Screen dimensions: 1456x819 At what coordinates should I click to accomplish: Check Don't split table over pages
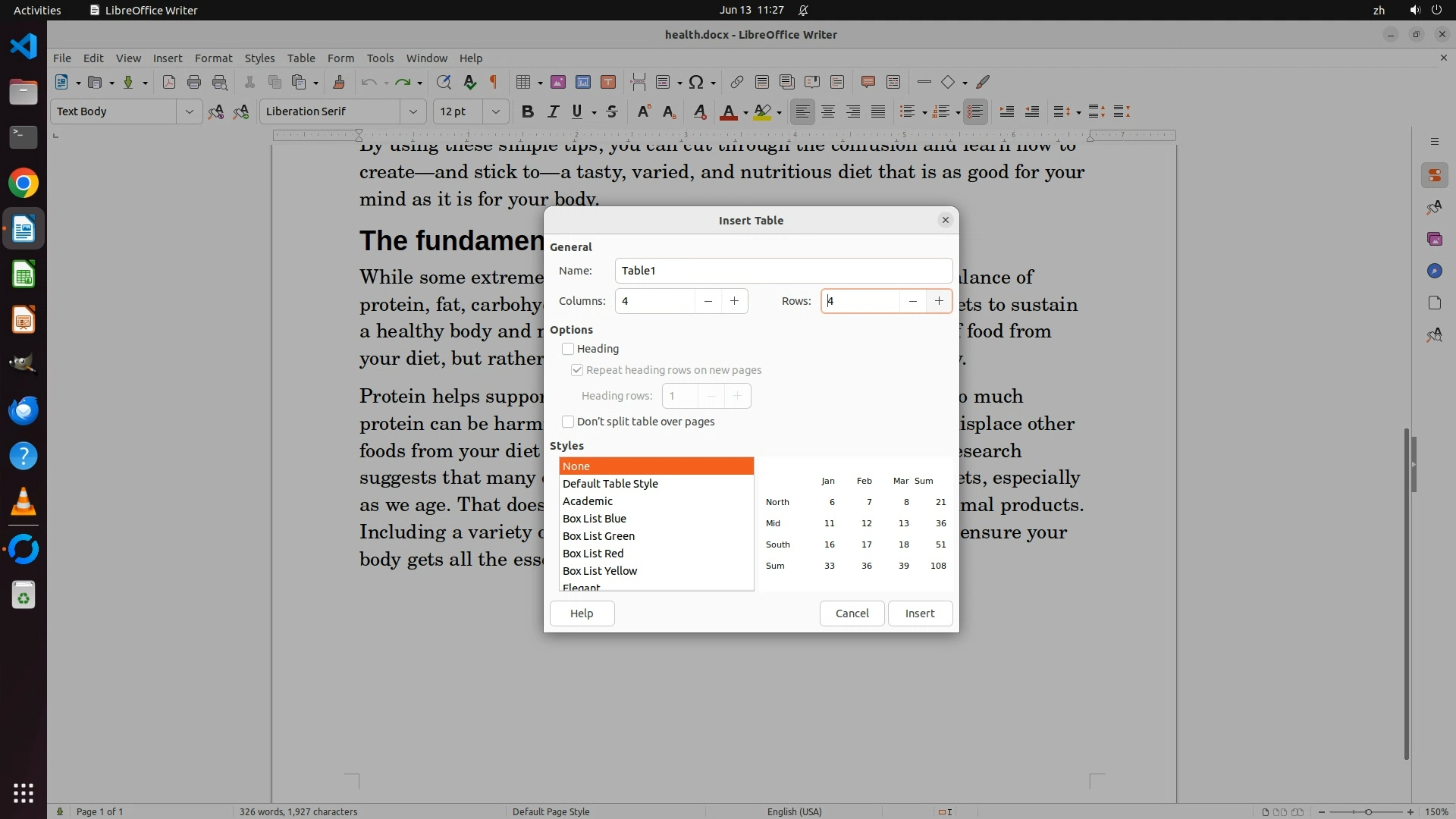point(568,422)
